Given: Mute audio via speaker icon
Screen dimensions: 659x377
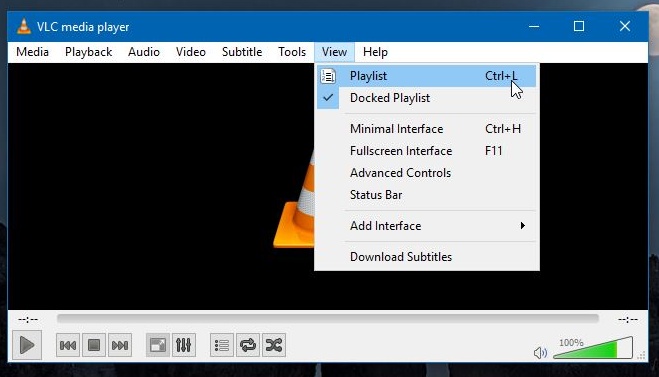Looking at the screenshot, I should [540, 353].
